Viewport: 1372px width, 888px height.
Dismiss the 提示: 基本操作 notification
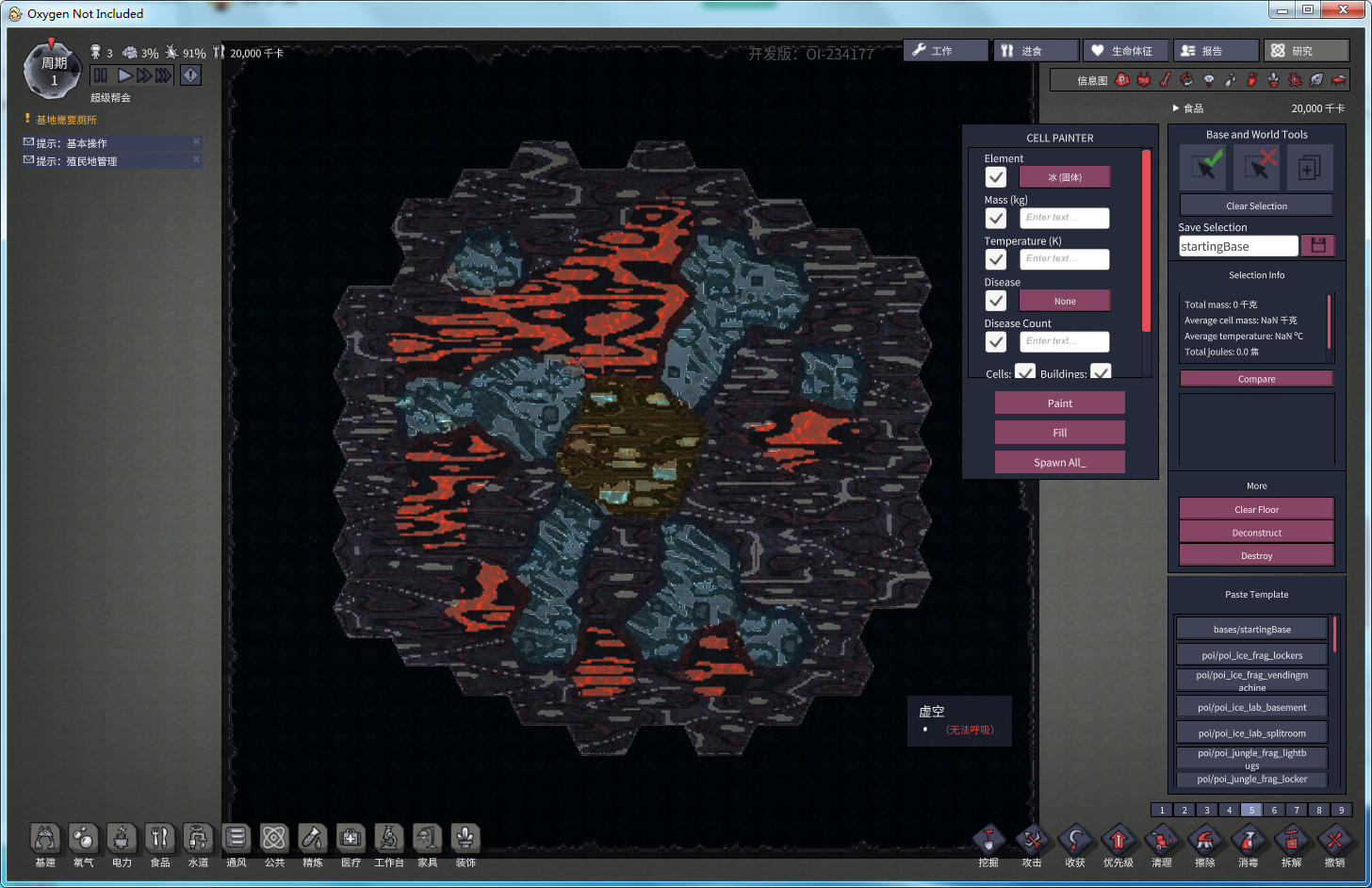tap(196, 141)
